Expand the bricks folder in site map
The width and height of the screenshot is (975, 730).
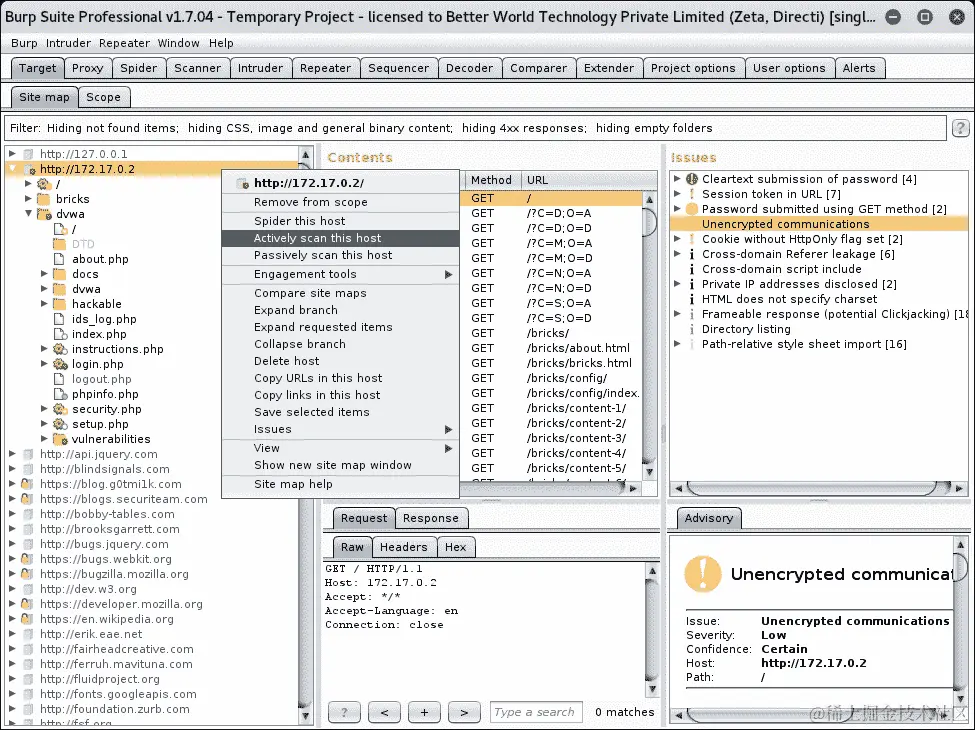[x=29, y=198]
